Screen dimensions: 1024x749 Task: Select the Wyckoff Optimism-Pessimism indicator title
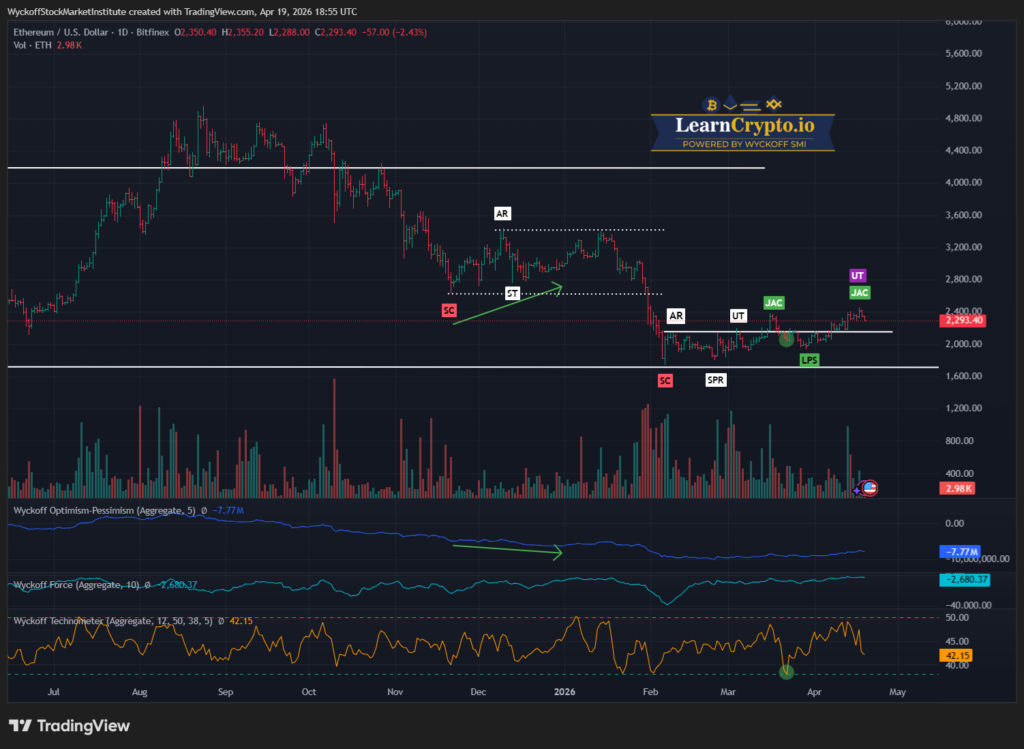(x=100, y=510)
